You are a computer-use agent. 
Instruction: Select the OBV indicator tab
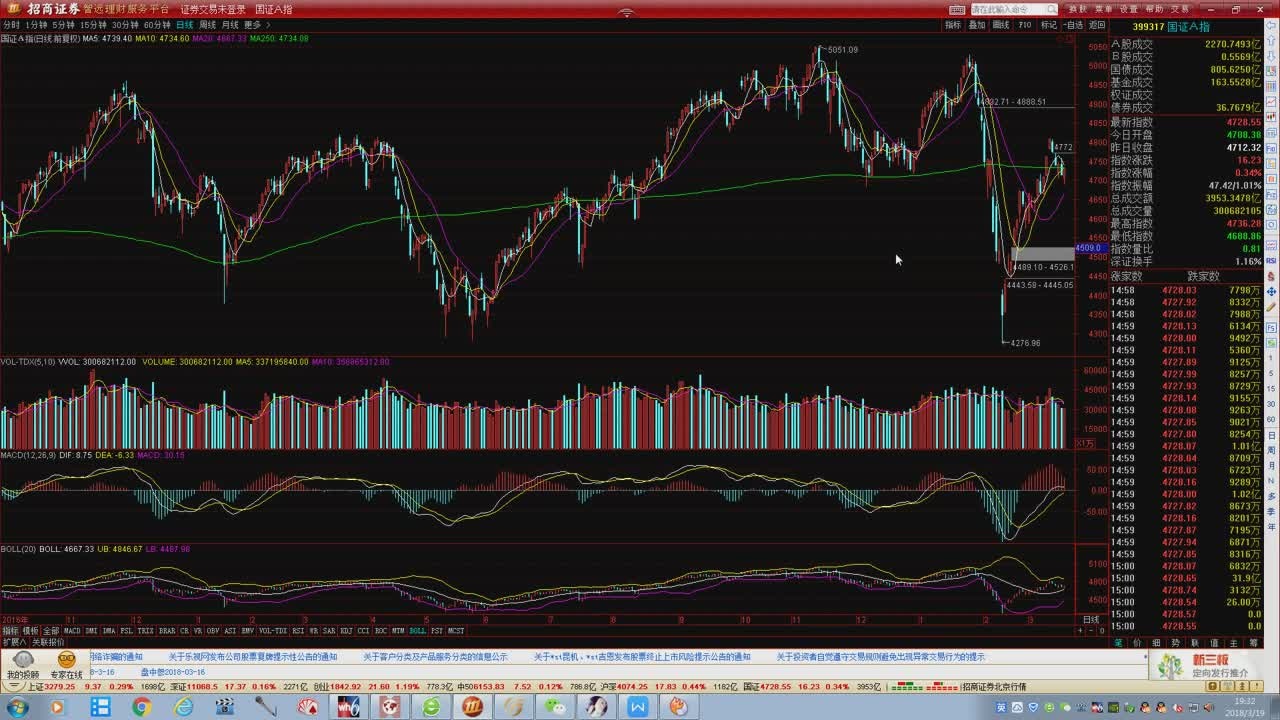212,631
